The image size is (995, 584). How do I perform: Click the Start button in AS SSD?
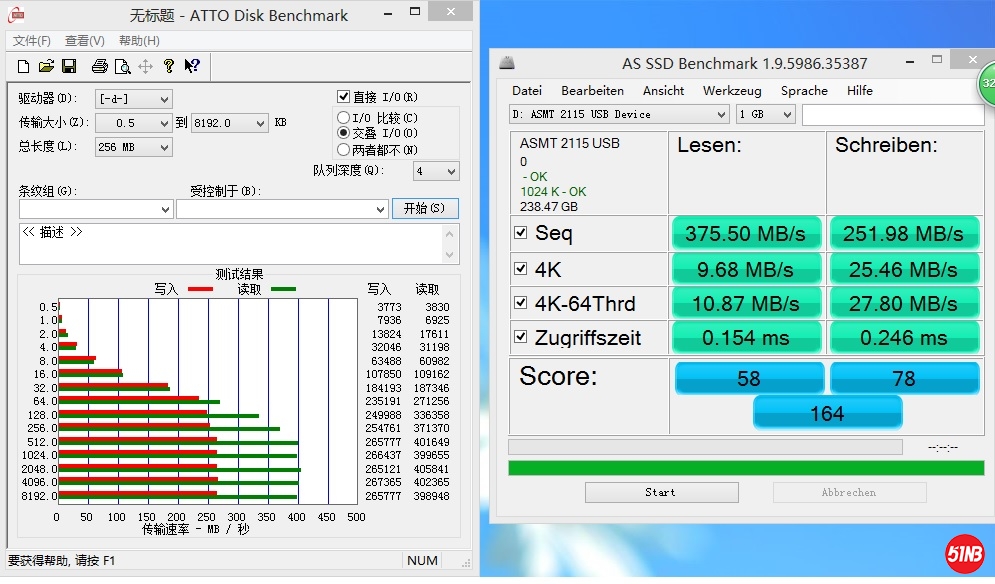click(x=661, y=492)
